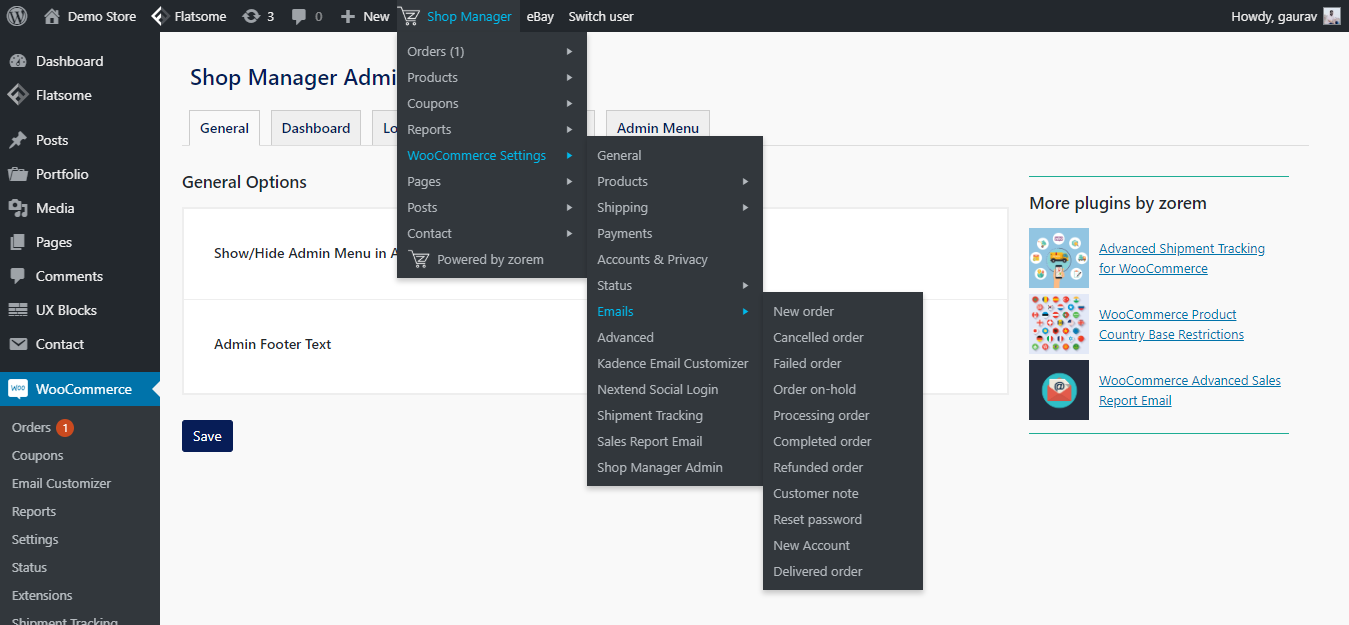
Task: Click the Media icon in sidebar
Action: click(18, 208)
